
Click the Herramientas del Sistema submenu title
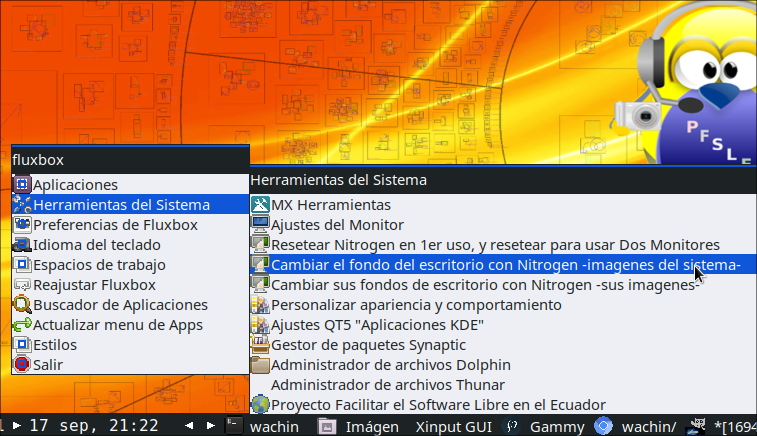pos(504,180)
